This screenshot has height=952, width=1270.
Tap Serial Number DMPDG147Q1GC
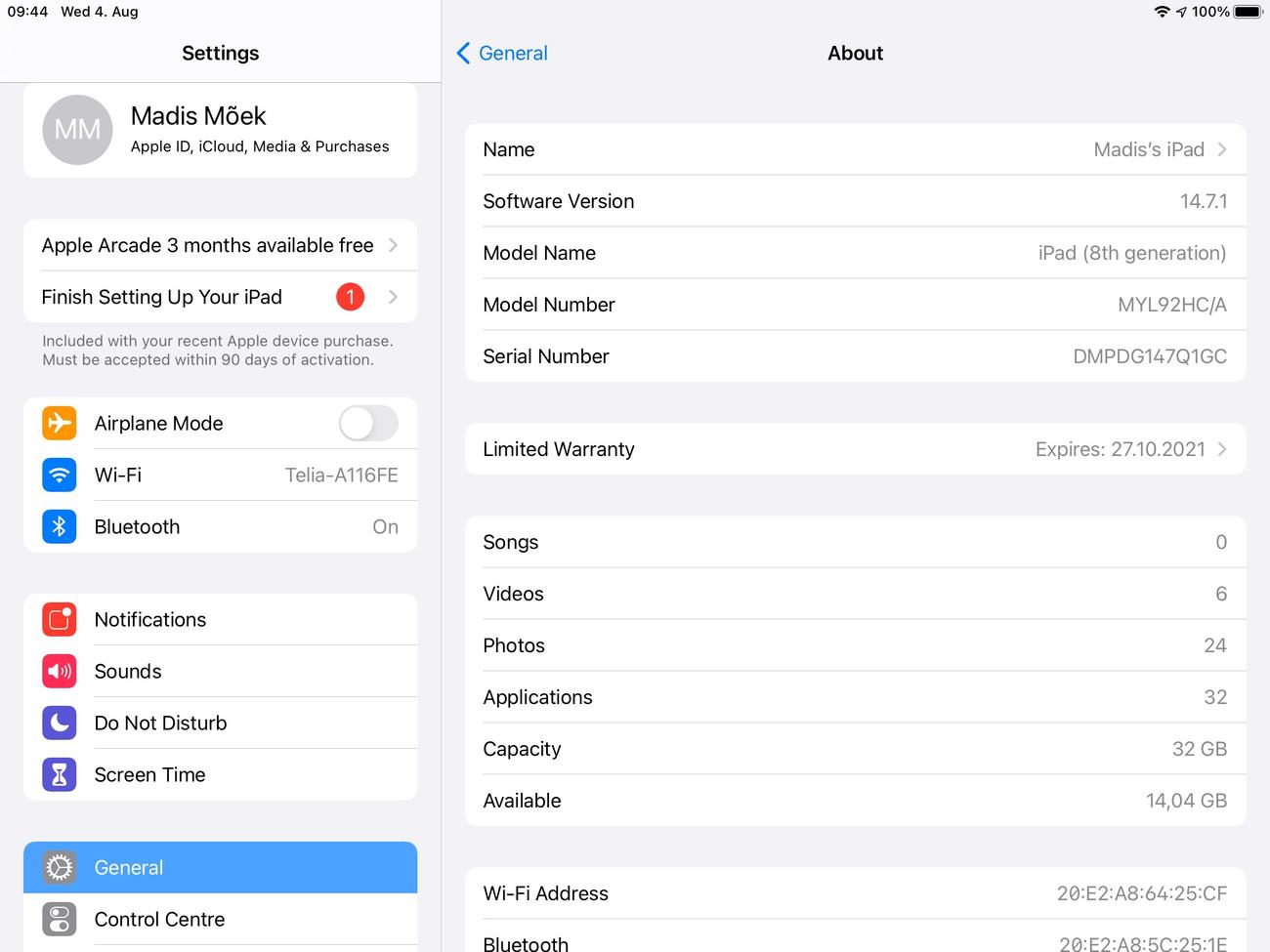coord(855,356)
